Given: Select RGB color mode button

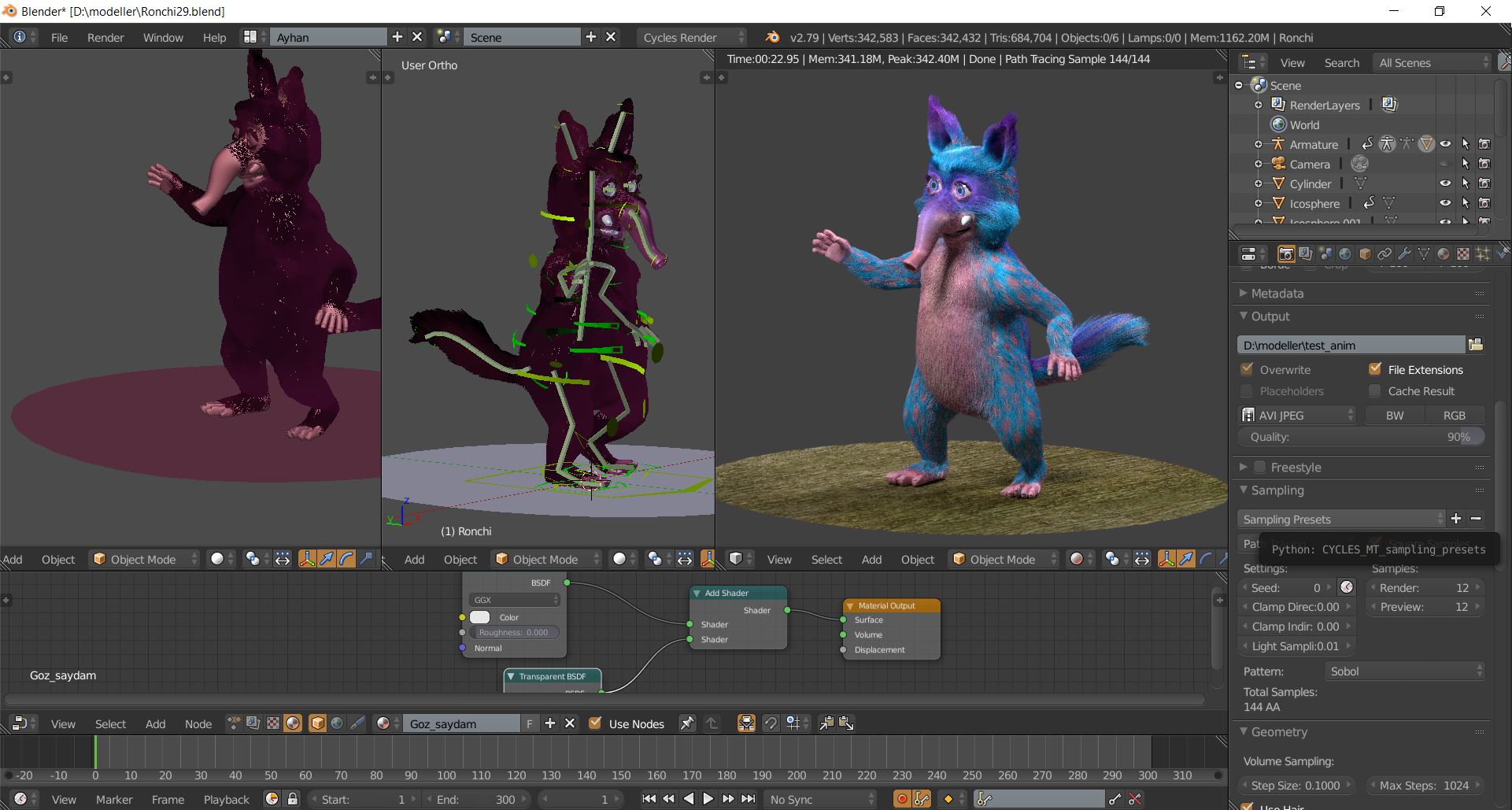Looking at the screenshot, I should pyautogui.click(x=1455, y=415).
